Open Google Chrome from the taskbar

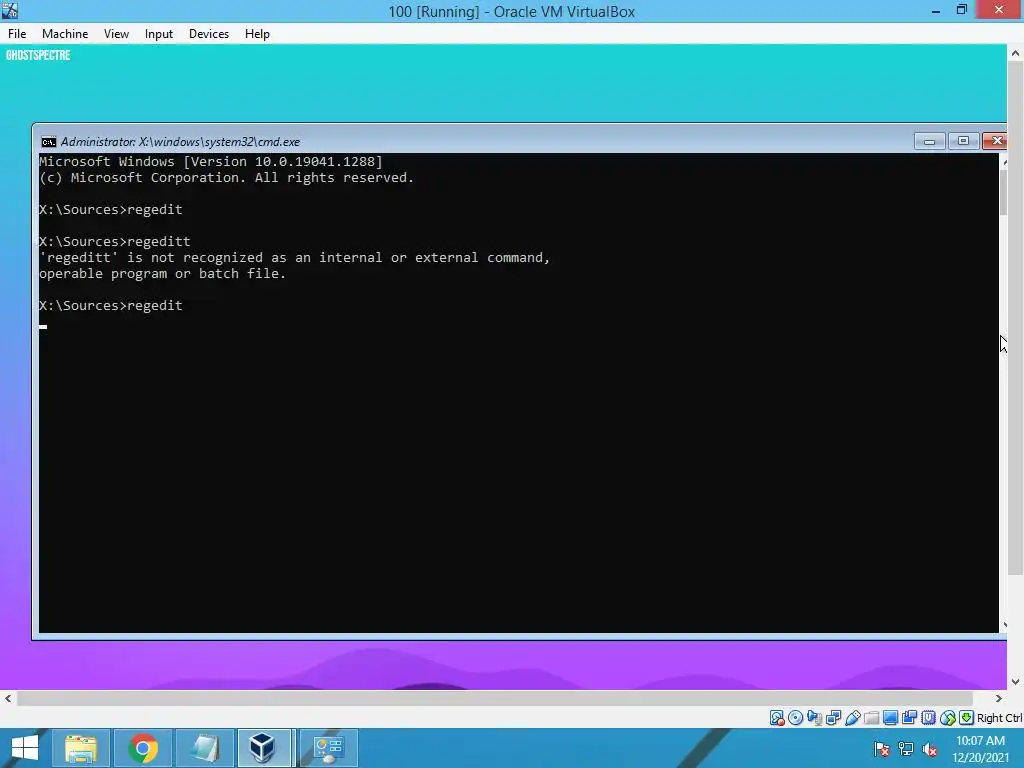point(143,748)
